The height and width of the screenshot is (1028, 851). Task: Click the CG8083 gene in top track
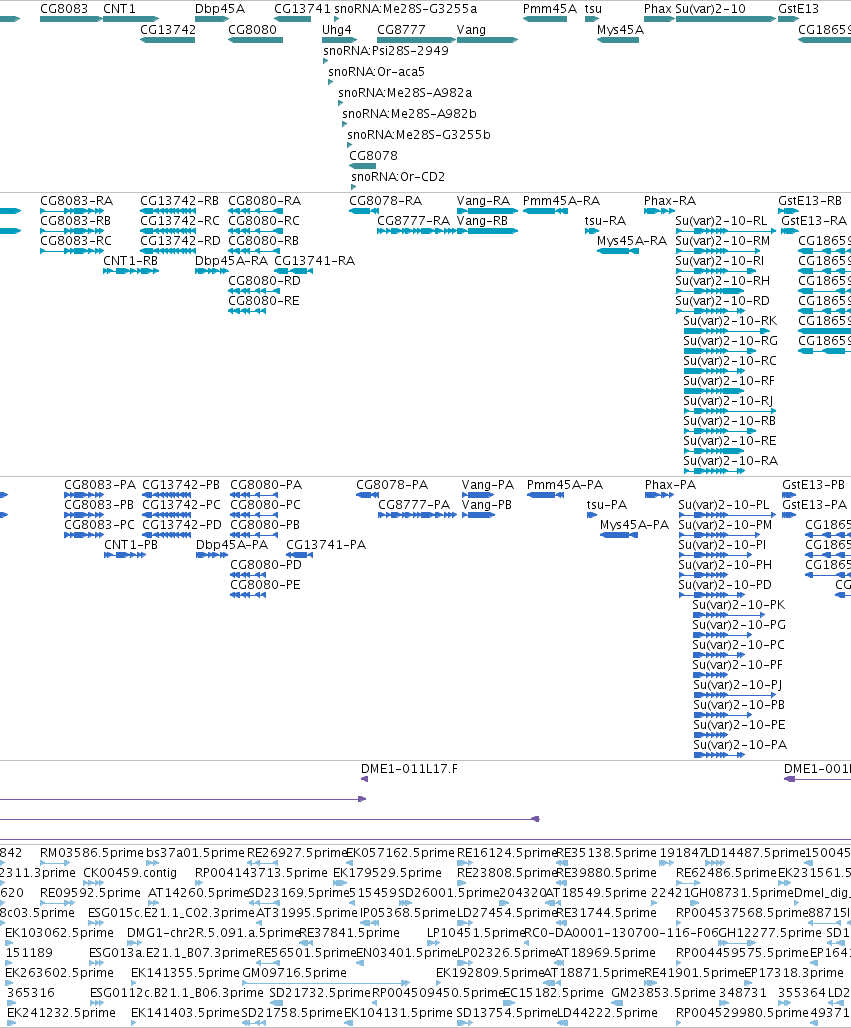71,19
